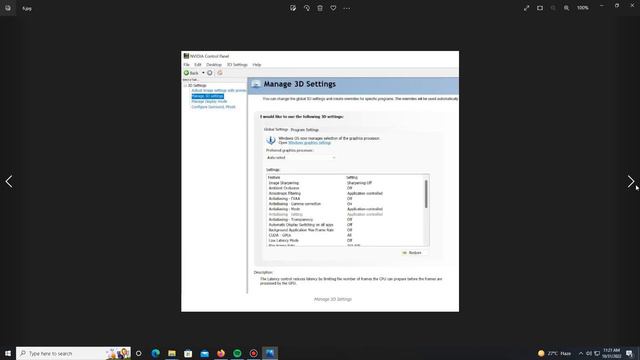The image size is (640, 360).
Task: Click the taskbar search box
Action: 73,353
